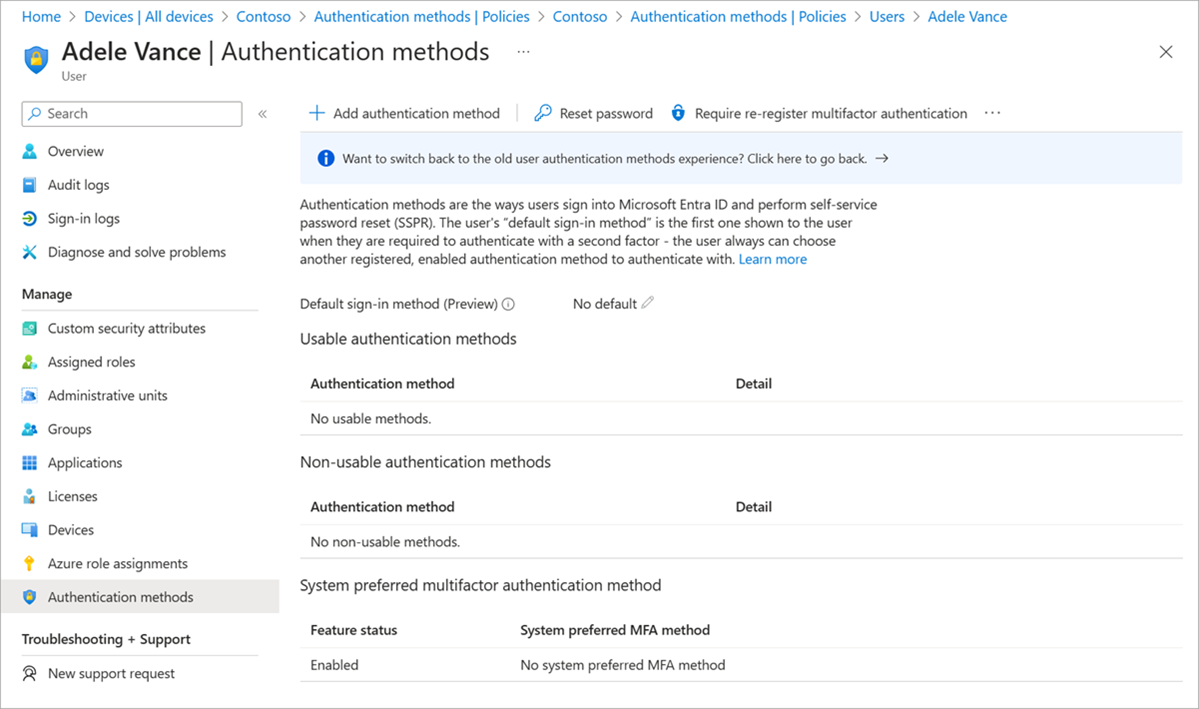Go to Custom security attributes
Image resolution: width=1199 pixels, height=709 pixels.
(126, 328)
